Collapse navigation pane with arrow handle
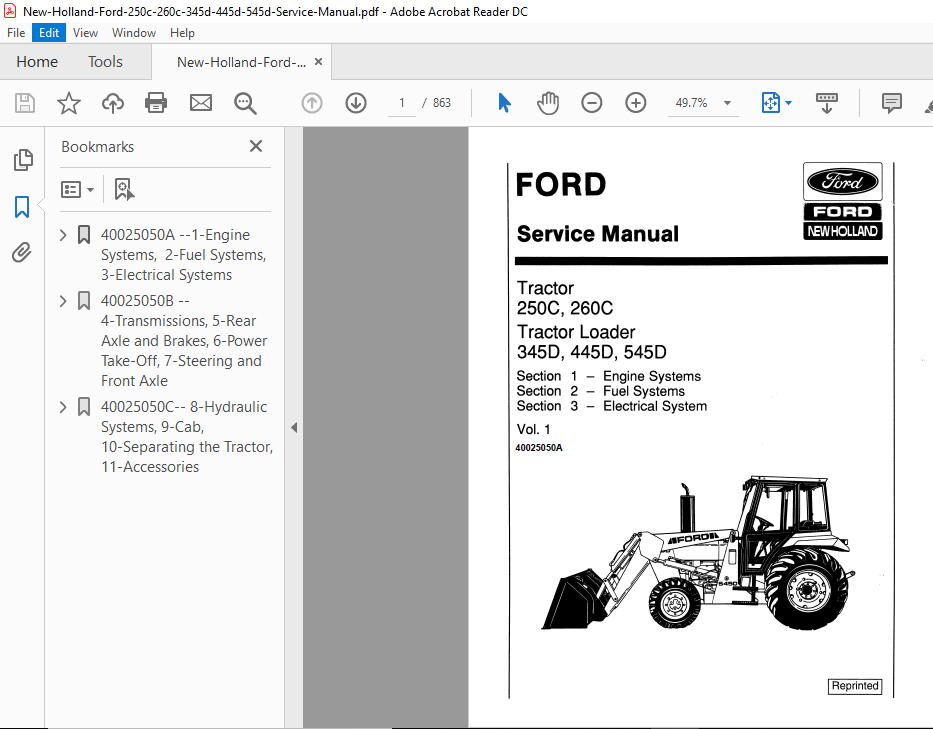933x729 pixels. [x=294, y=427]
